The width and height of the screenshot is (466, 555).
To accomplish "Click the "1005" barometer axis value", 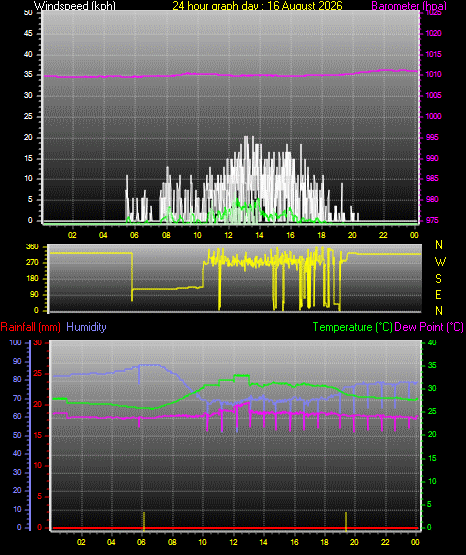I will point(433,95).
